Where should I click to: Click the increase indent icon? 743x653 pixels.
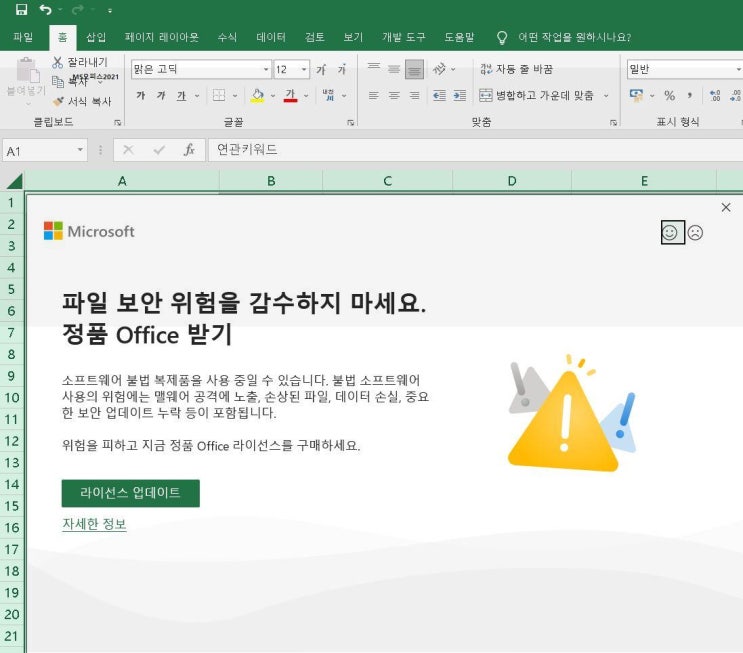point(460,96)
